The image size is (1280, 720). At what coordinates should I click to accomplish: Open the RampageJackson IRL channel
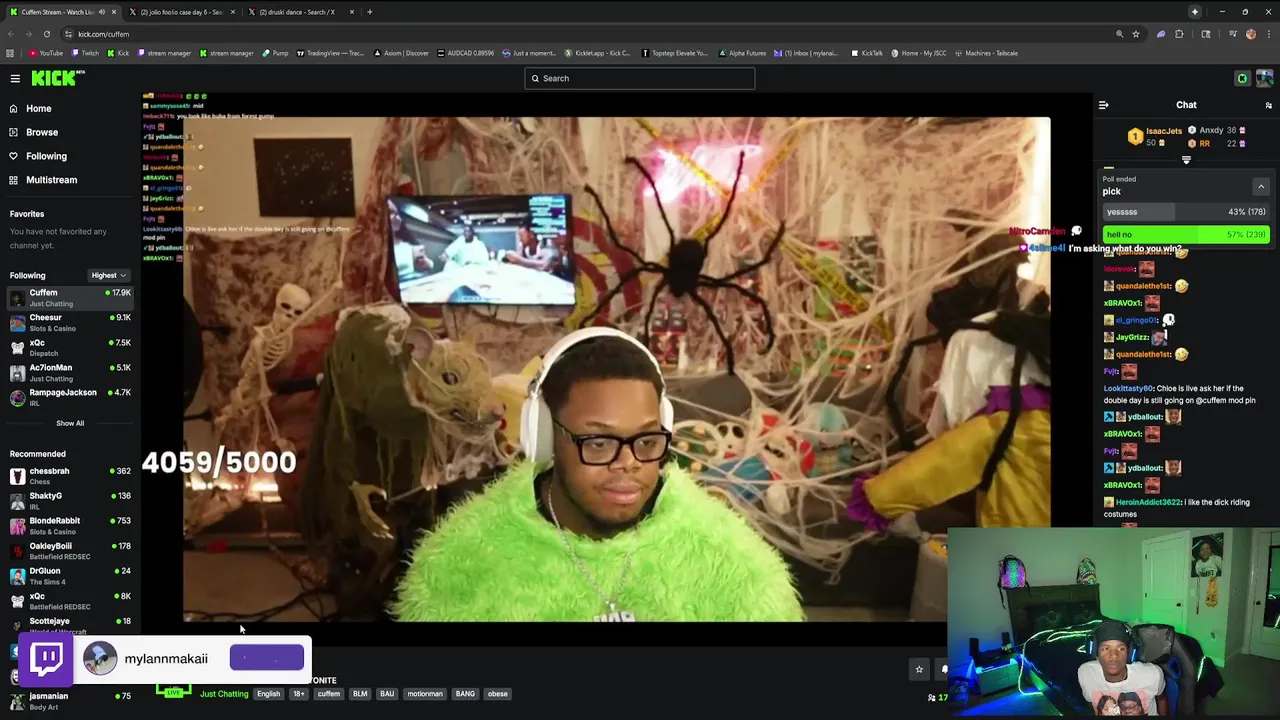[70, 397]
